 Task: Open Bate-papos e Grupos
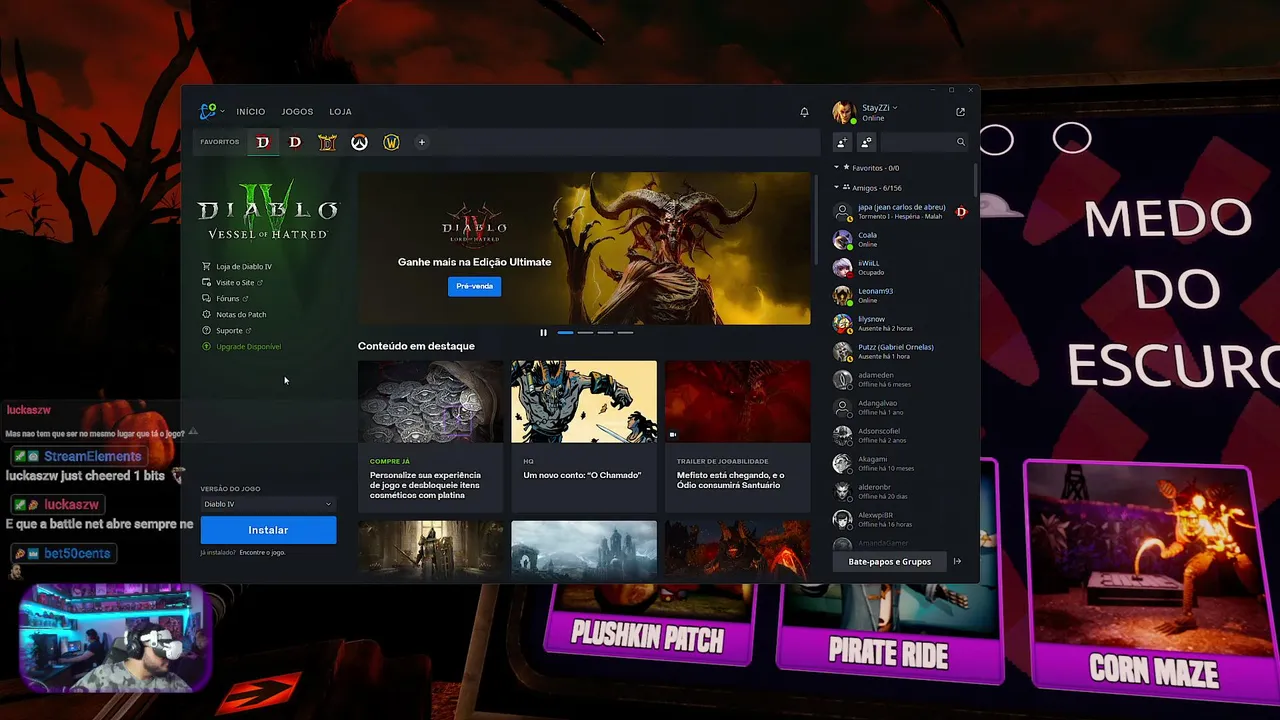pyautogui.click(x=889, y=562)
